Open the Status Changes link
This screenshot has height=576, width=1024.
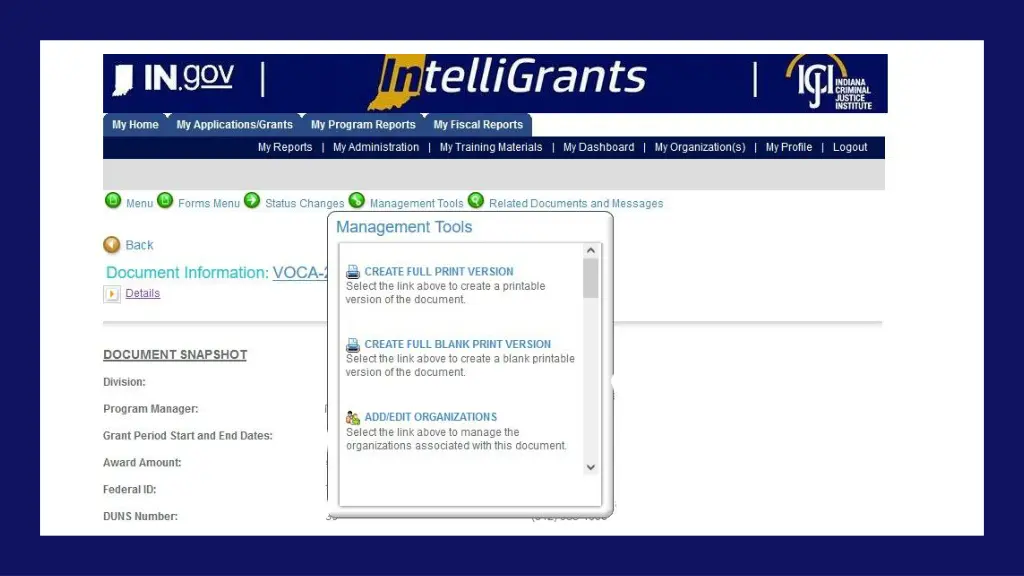point(304,204)
